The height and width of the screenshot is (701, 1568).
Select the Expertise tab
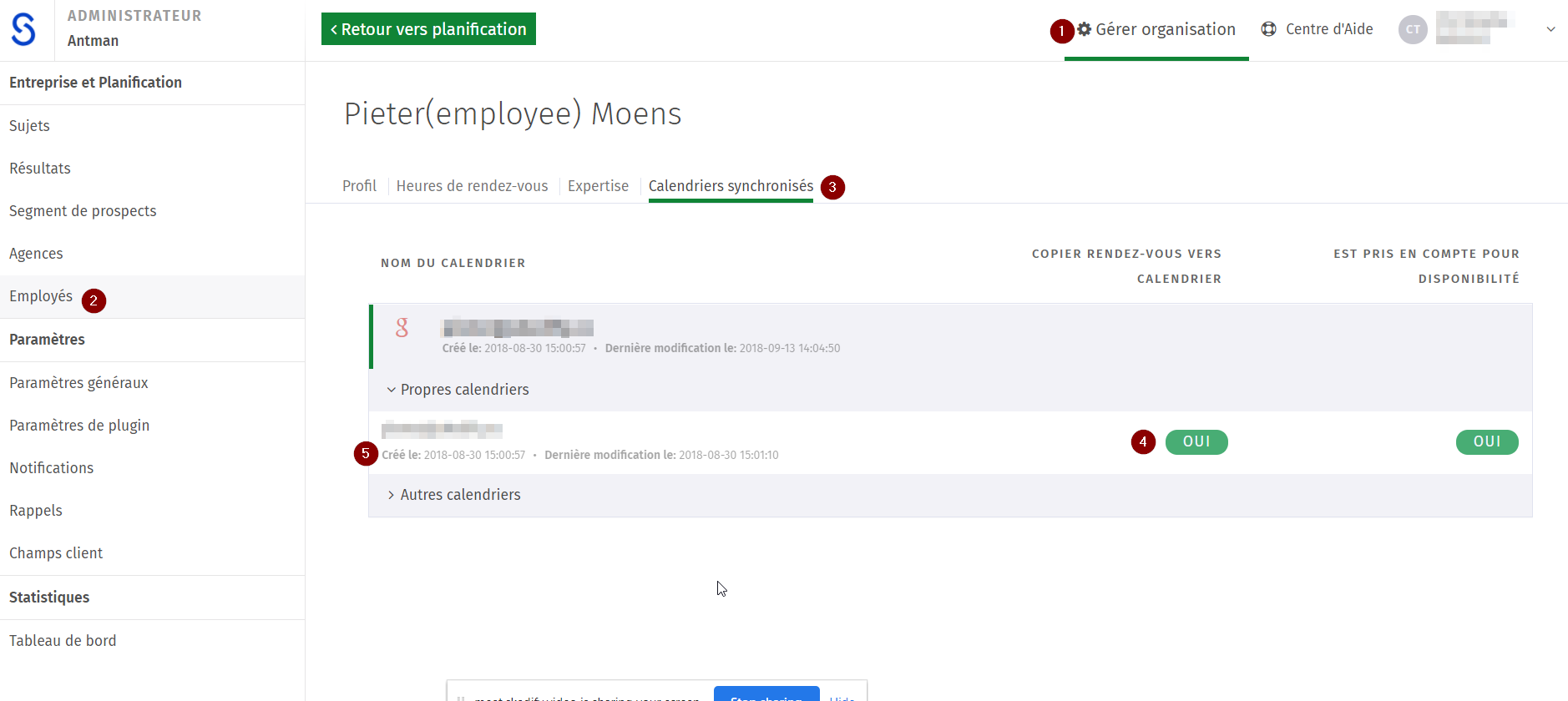(598, 186)
